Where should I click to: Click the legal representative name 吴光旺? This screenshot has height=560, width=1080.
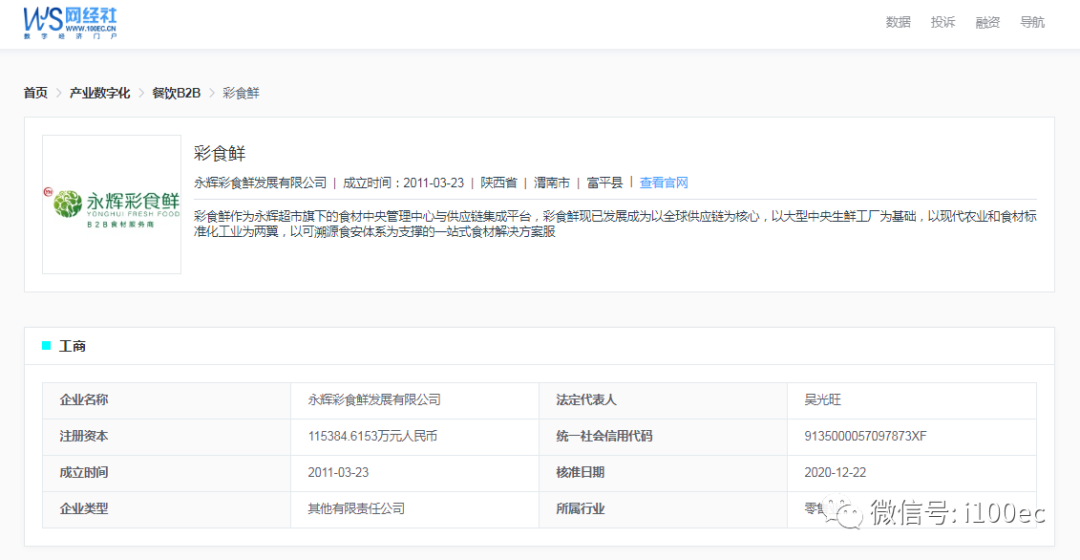tap(823, 400)
